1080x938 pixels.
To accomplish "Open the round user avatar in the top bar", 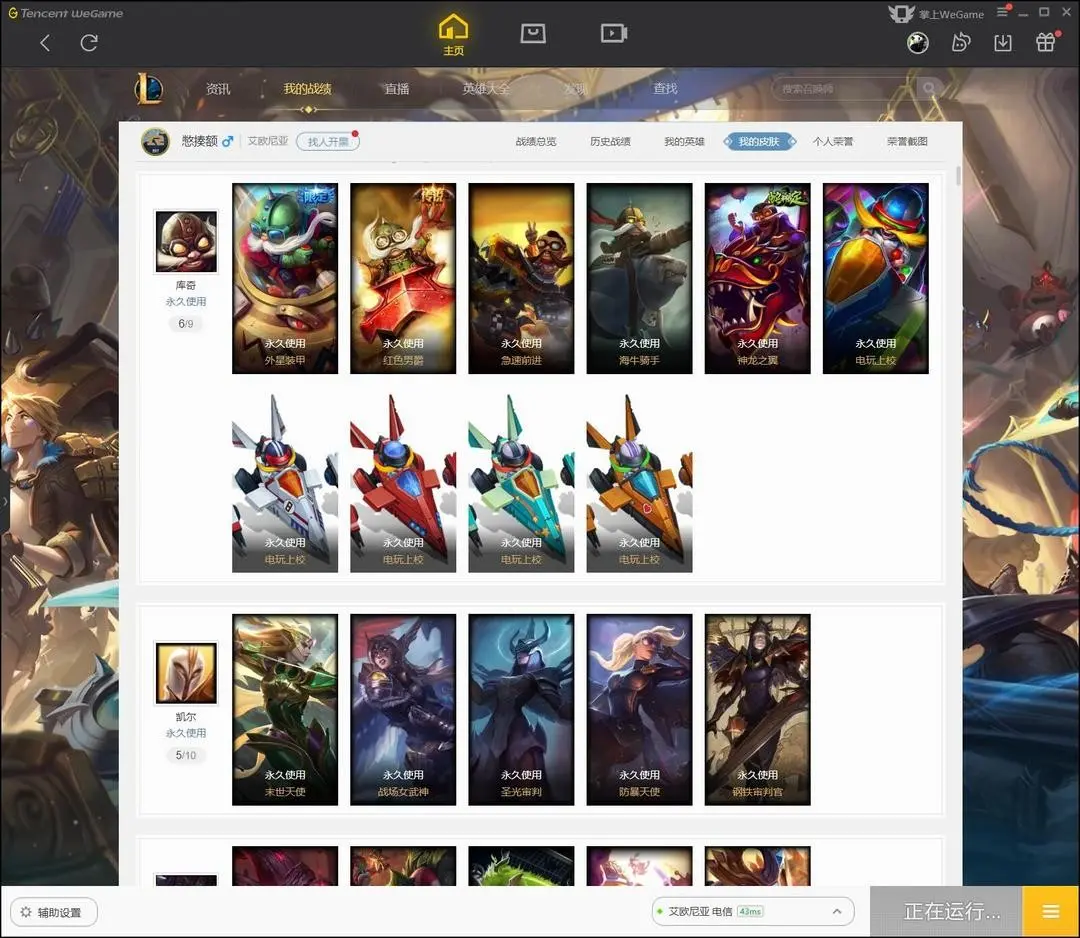I will (917, 43).
